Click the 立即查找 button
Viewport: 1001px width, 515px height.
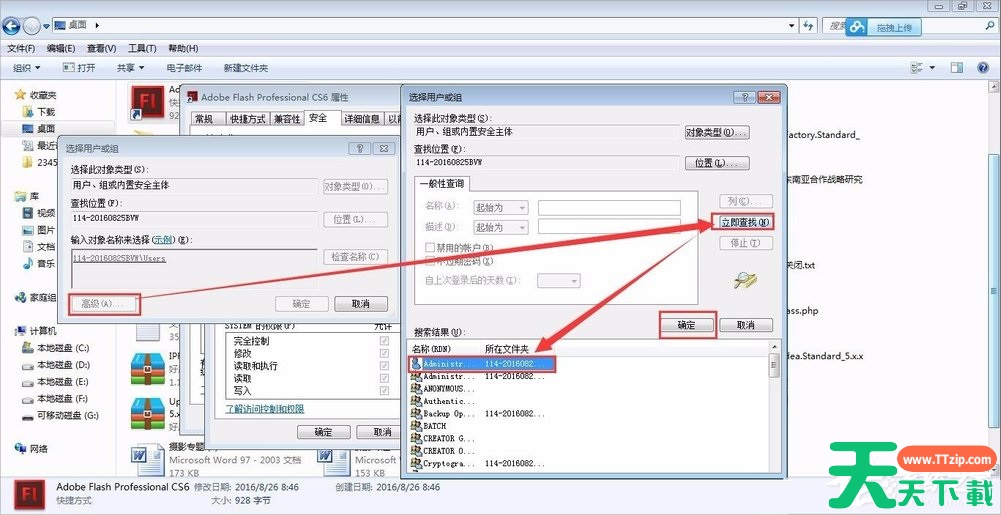point(746,221)
